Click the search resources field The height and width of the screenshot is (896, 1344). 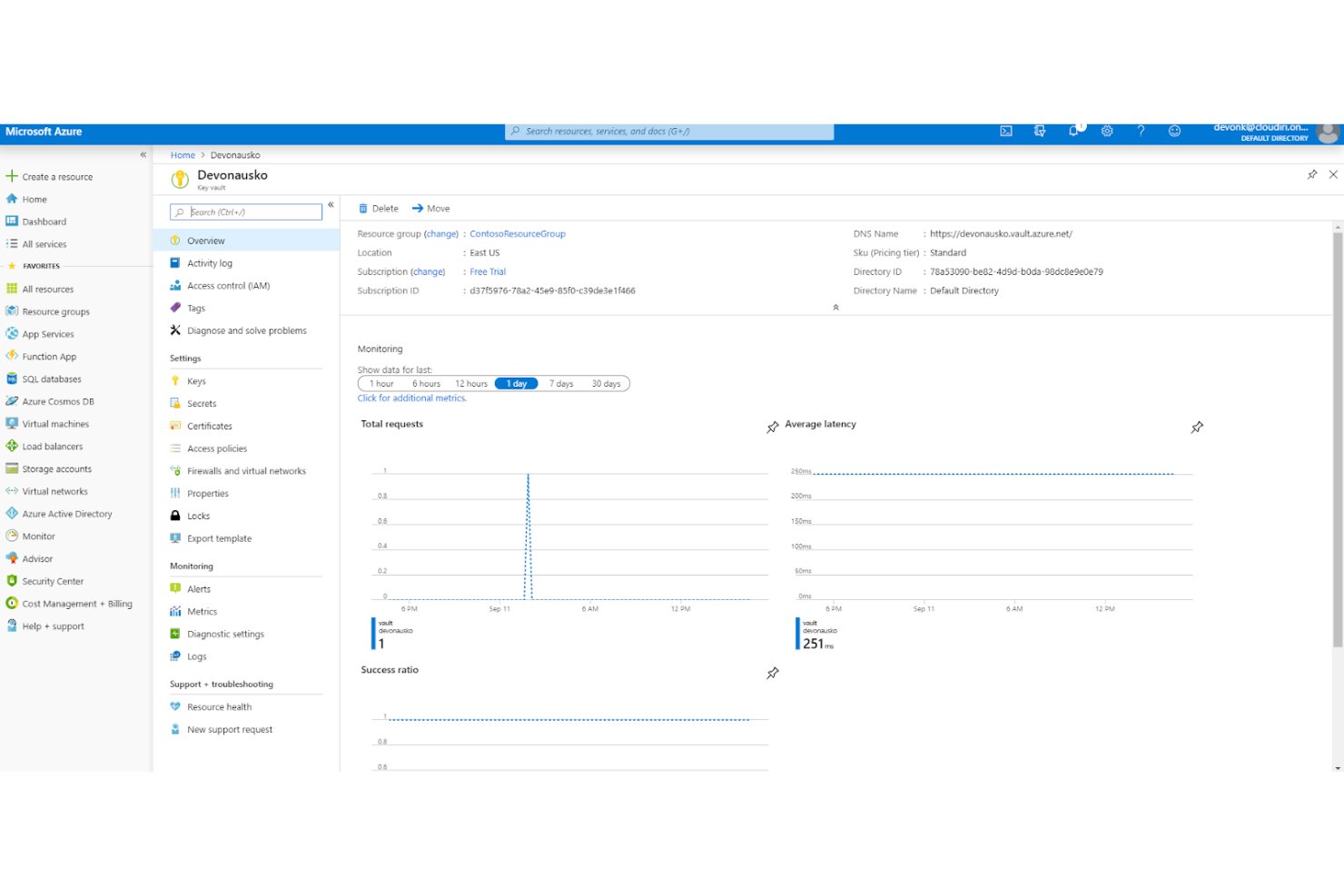click(668, 131)
